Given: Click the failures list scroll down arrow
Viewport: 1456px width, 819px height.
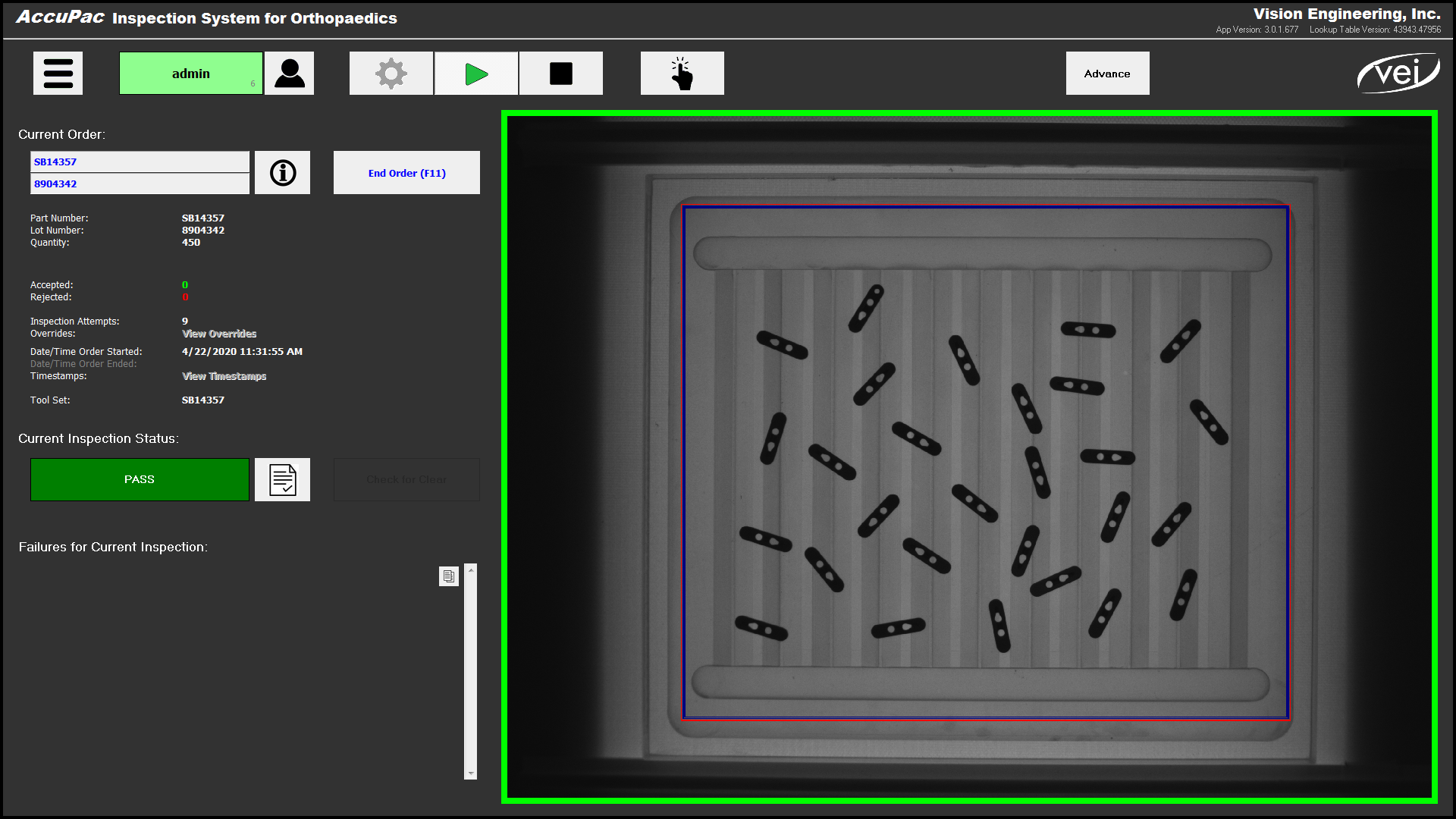Looking at the screenshot, I should point(471,773).
